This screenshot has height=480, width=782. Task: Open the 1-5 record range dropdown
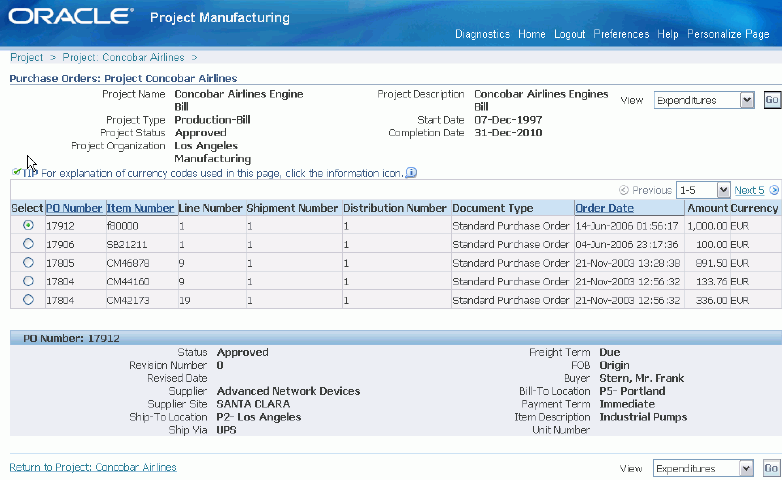(703, 190)
